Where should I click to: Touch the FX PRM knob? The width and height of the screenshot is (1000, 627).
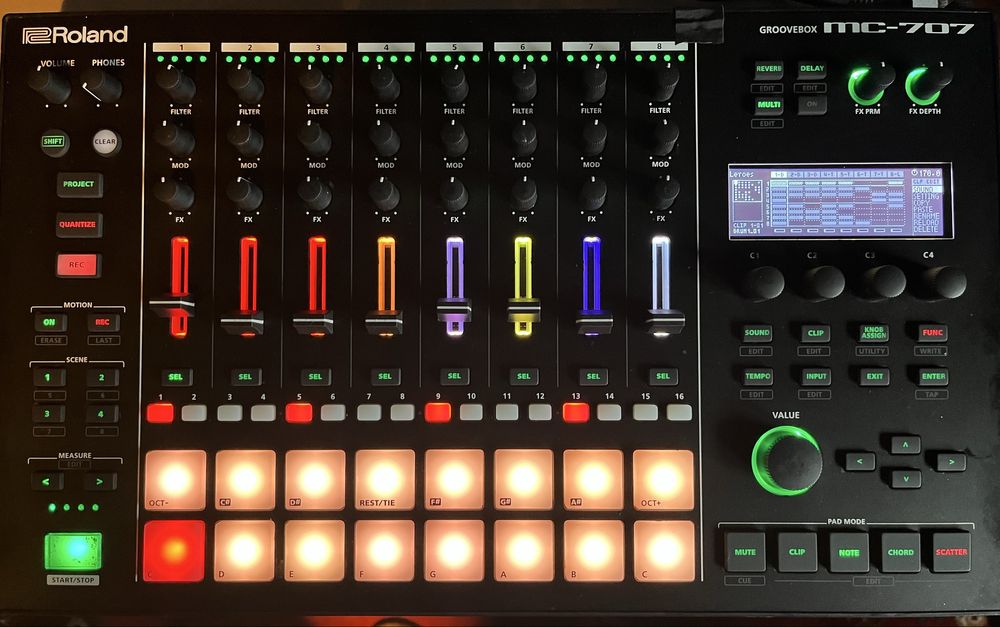click(870, 84)
